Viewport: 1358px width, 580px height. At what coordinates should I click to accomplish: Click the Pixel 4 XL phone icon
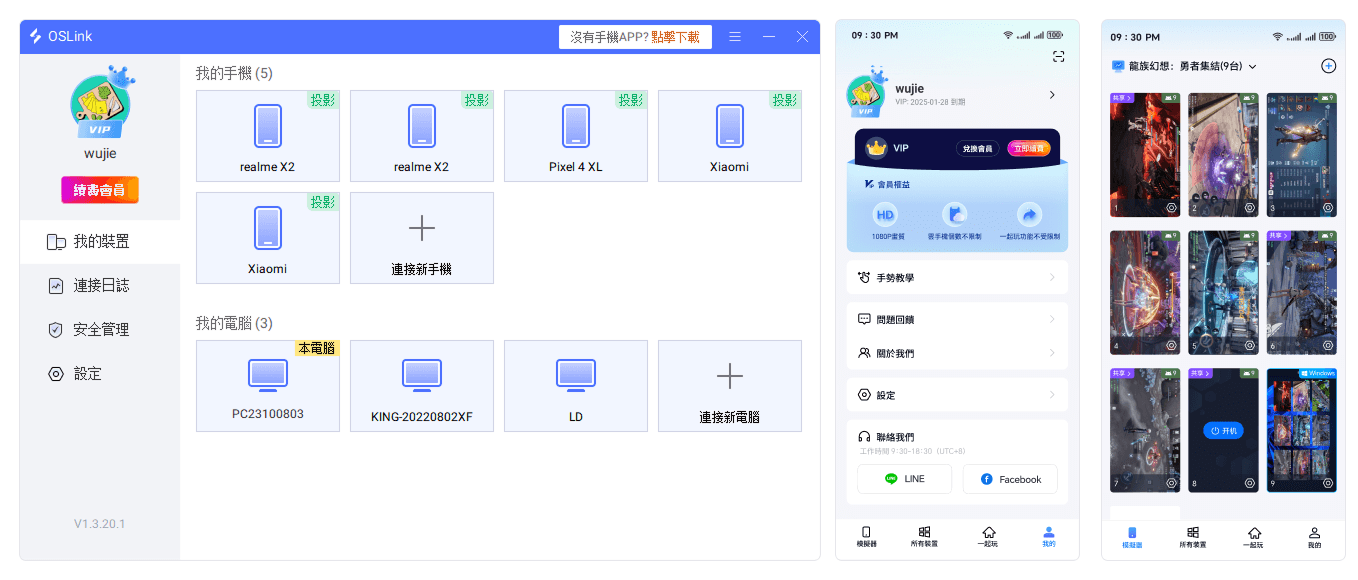click(575, 126)
